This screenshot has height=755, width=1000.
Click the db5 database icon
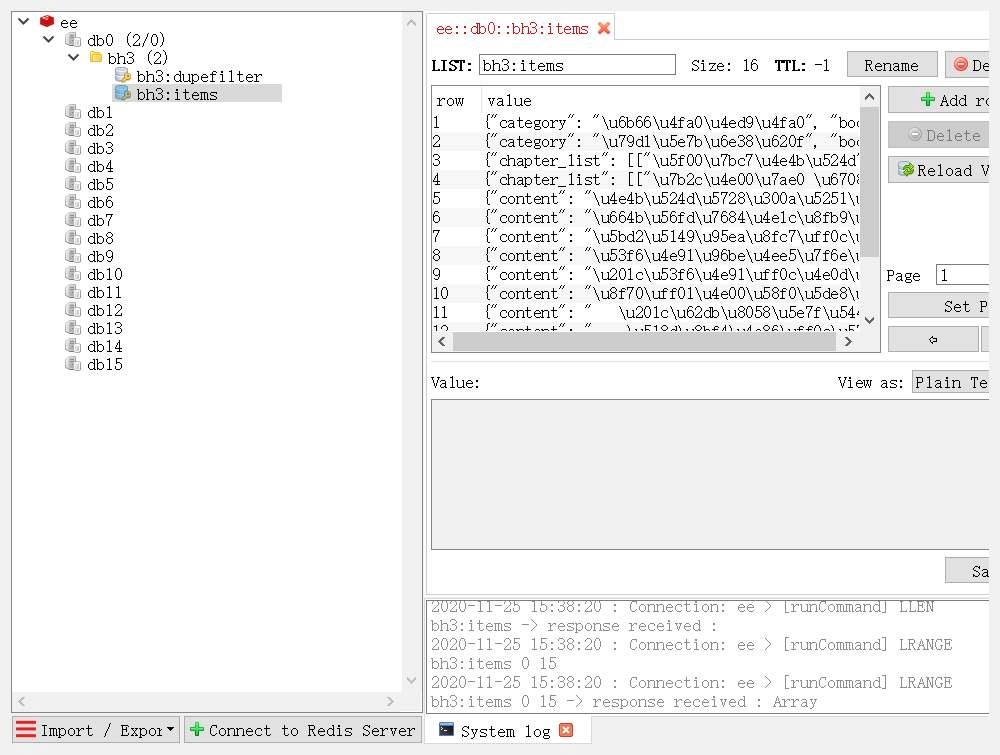click(73, 184)
